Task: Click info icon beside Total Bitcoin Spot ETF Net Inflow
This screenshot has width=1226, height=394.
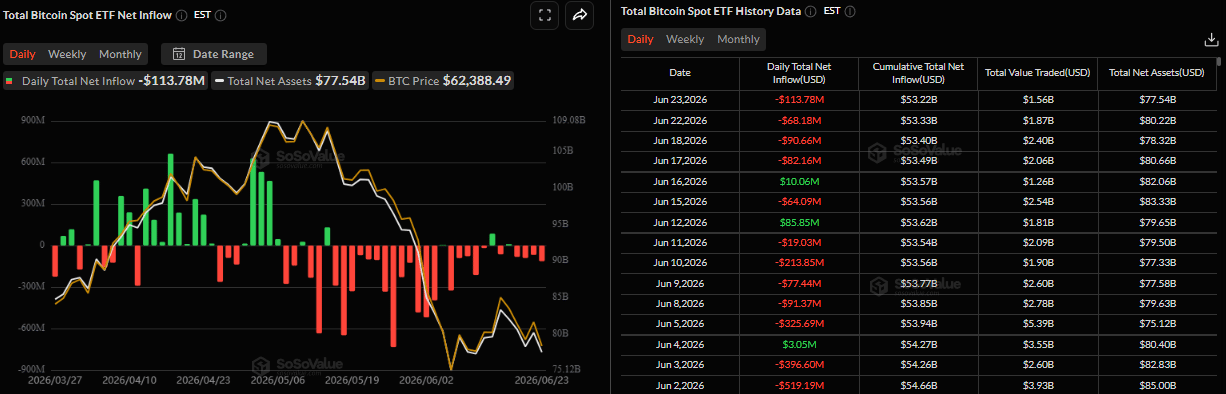Action: (x=181, y=16)
